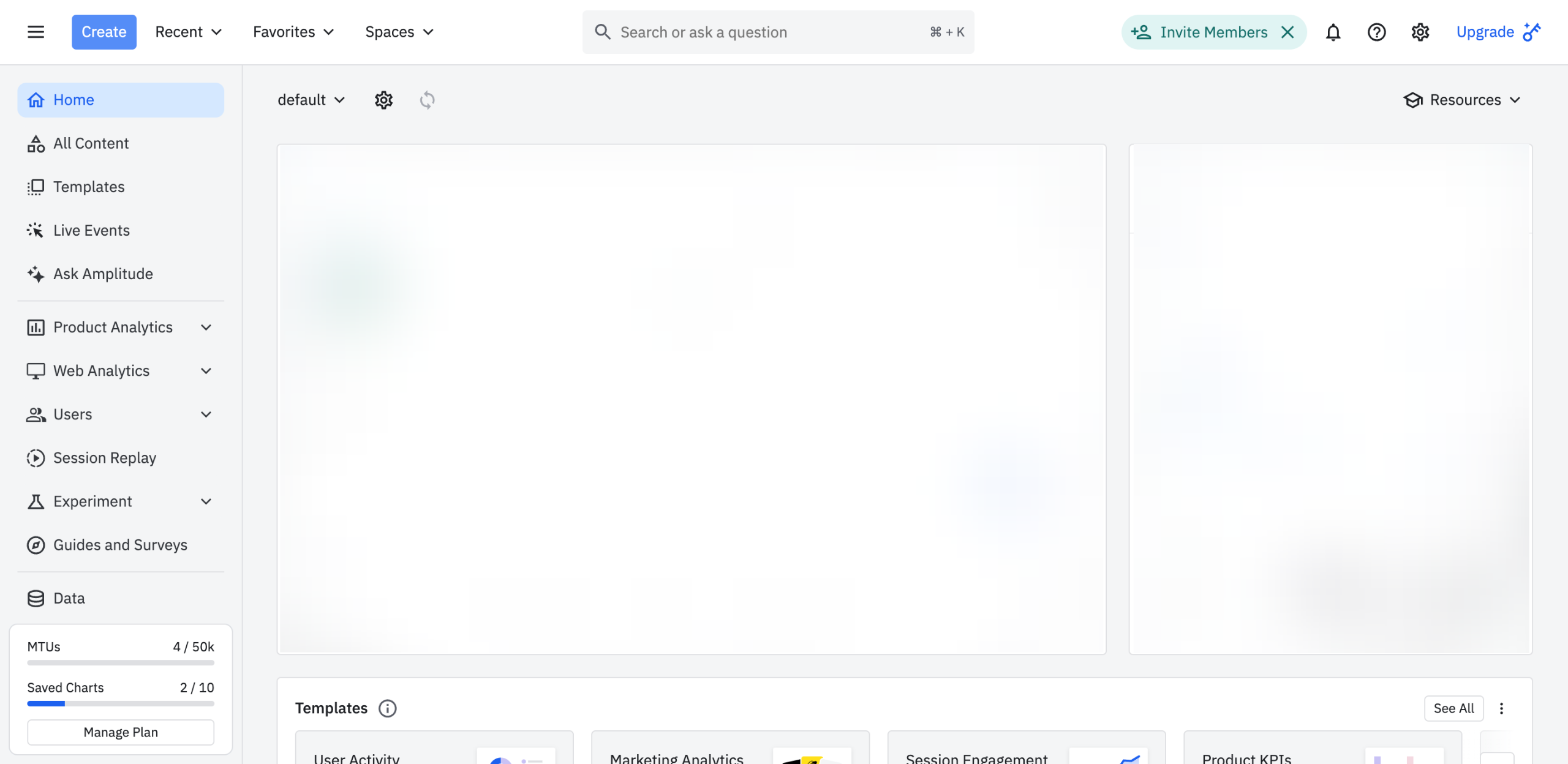
Task: Click the help question mark icon
Action: [x=1376, y=32]
